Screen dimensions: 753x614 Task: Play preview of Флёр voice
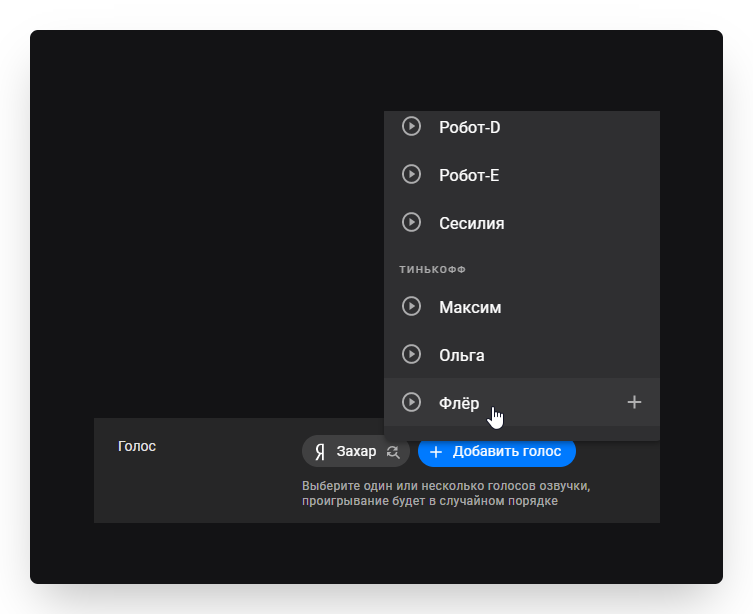pyautogui.click(x=411, y=402)
